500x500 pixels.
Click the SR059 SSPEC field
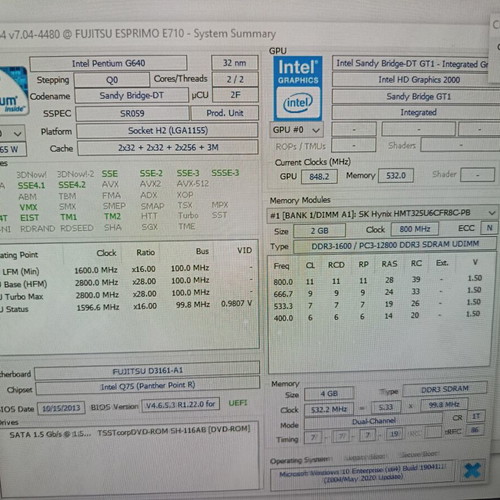[132, 114]
